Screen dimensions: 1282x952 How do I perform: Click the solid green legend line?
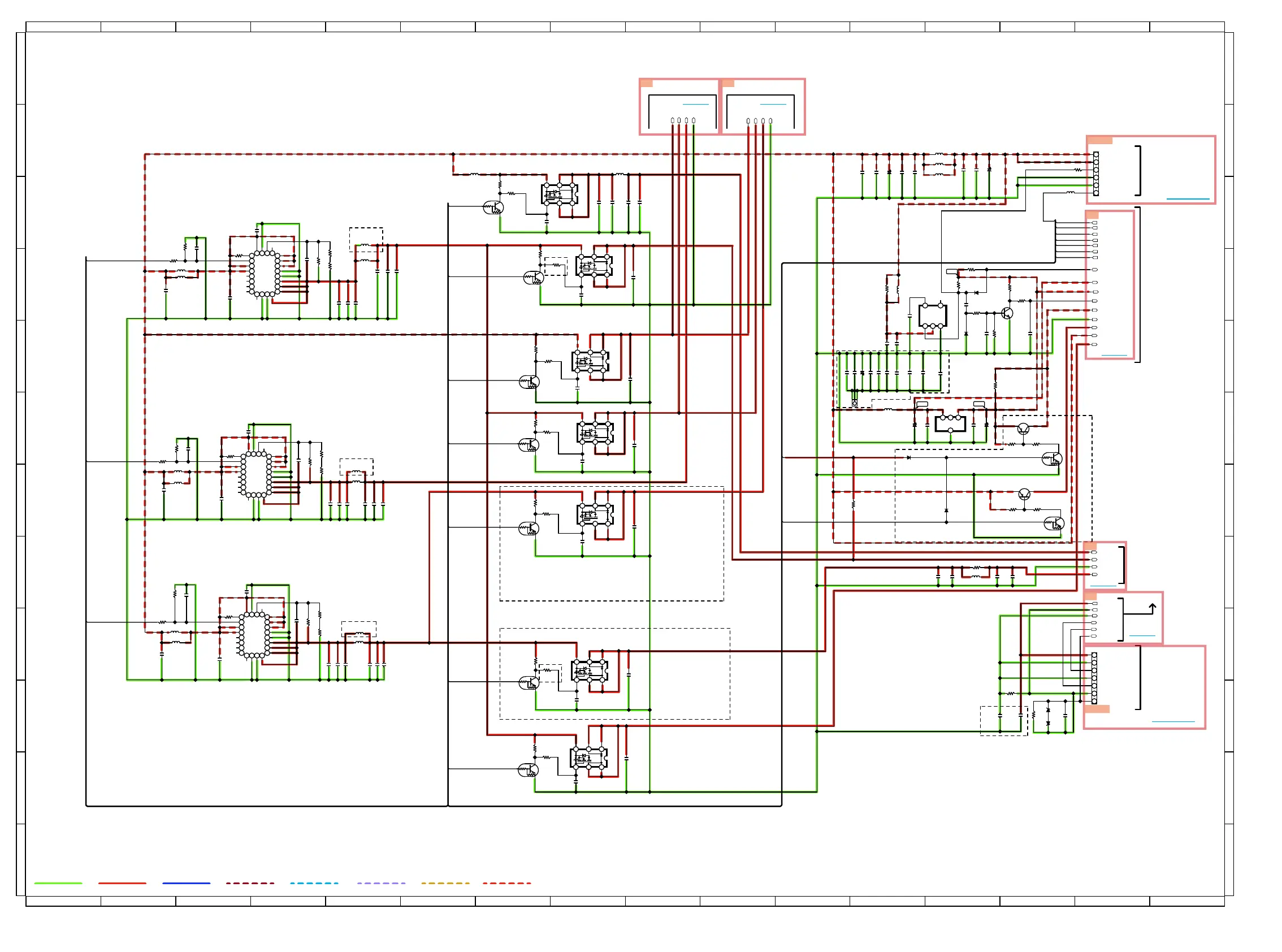pos(58,883)
